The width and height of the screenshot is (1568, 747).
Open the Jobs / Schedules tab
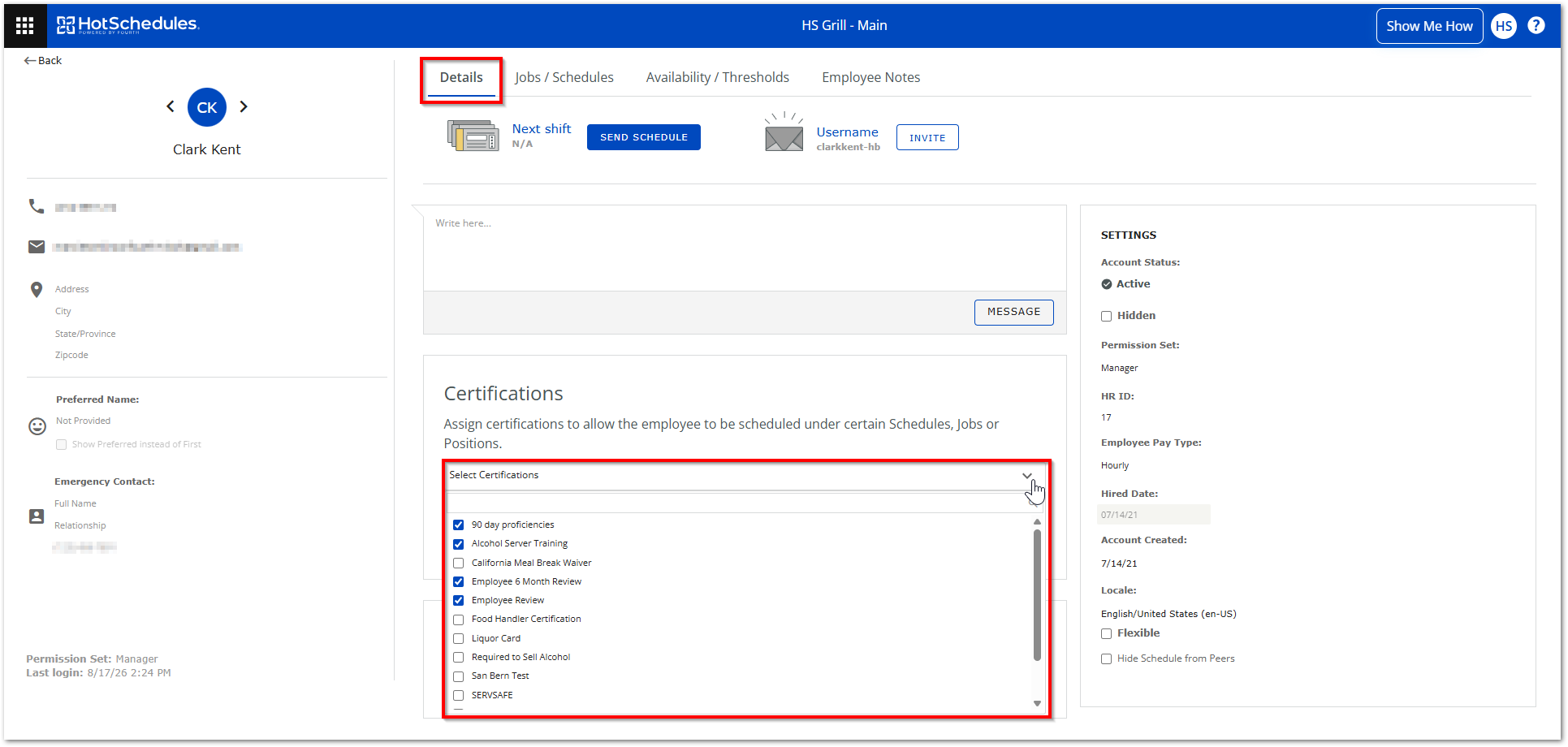click(564, 78)
